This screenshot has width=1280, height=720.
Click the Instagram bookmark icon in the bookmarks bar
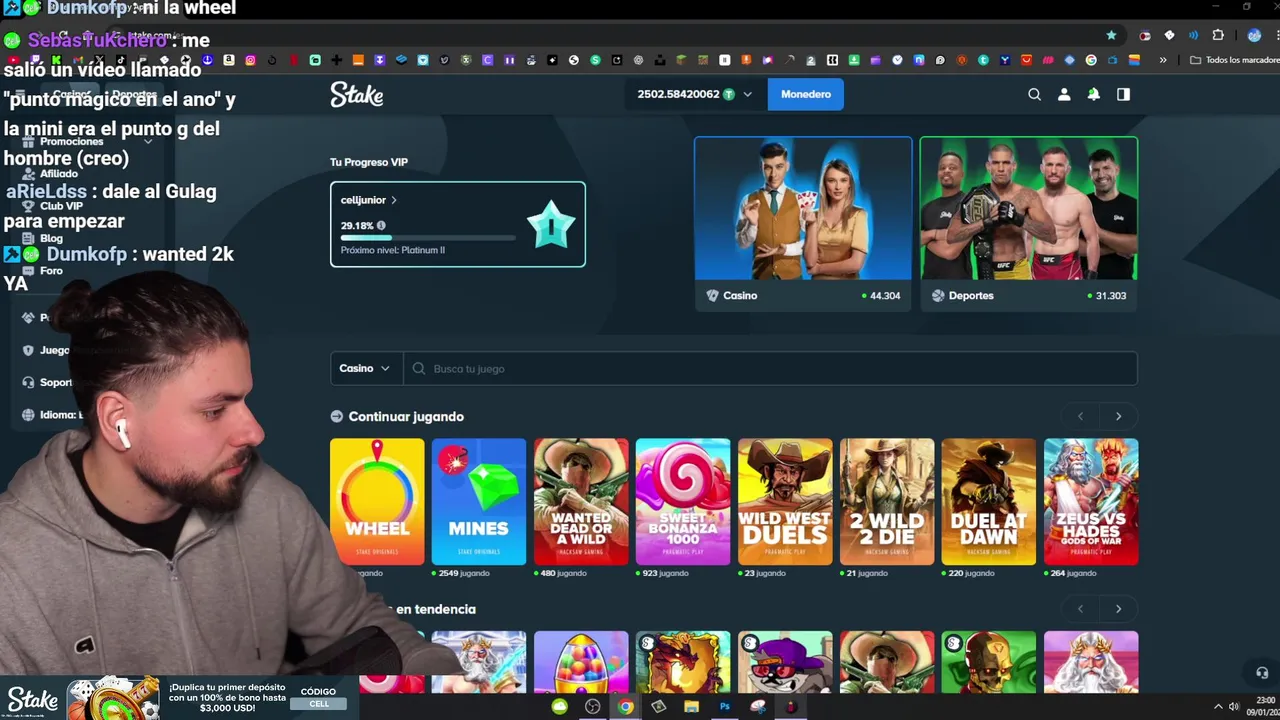[250, 60]
